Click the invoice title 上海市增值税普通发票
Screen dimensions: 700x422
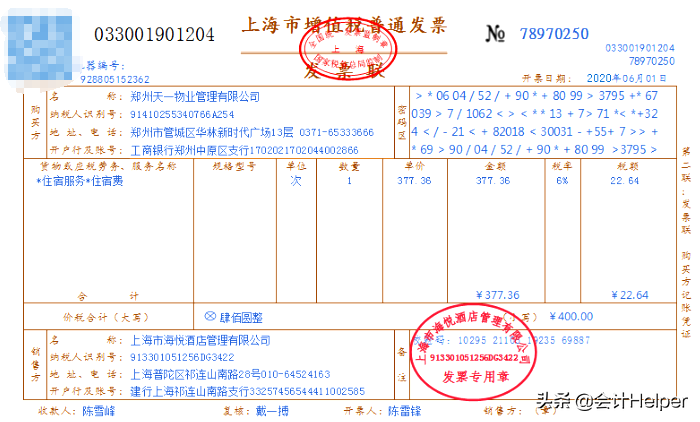(x=344, y=25)
